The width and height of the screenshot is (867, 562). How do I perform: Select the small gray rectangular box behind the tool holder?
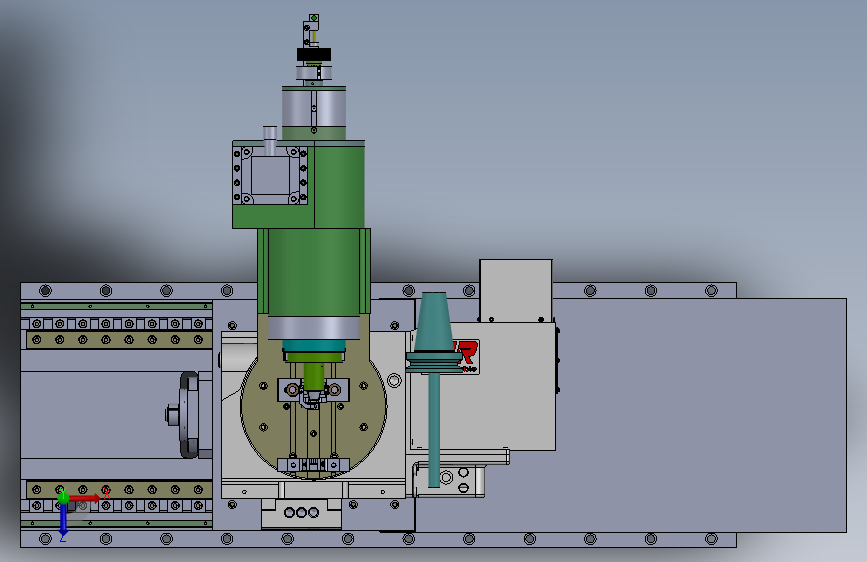(516, 290)
